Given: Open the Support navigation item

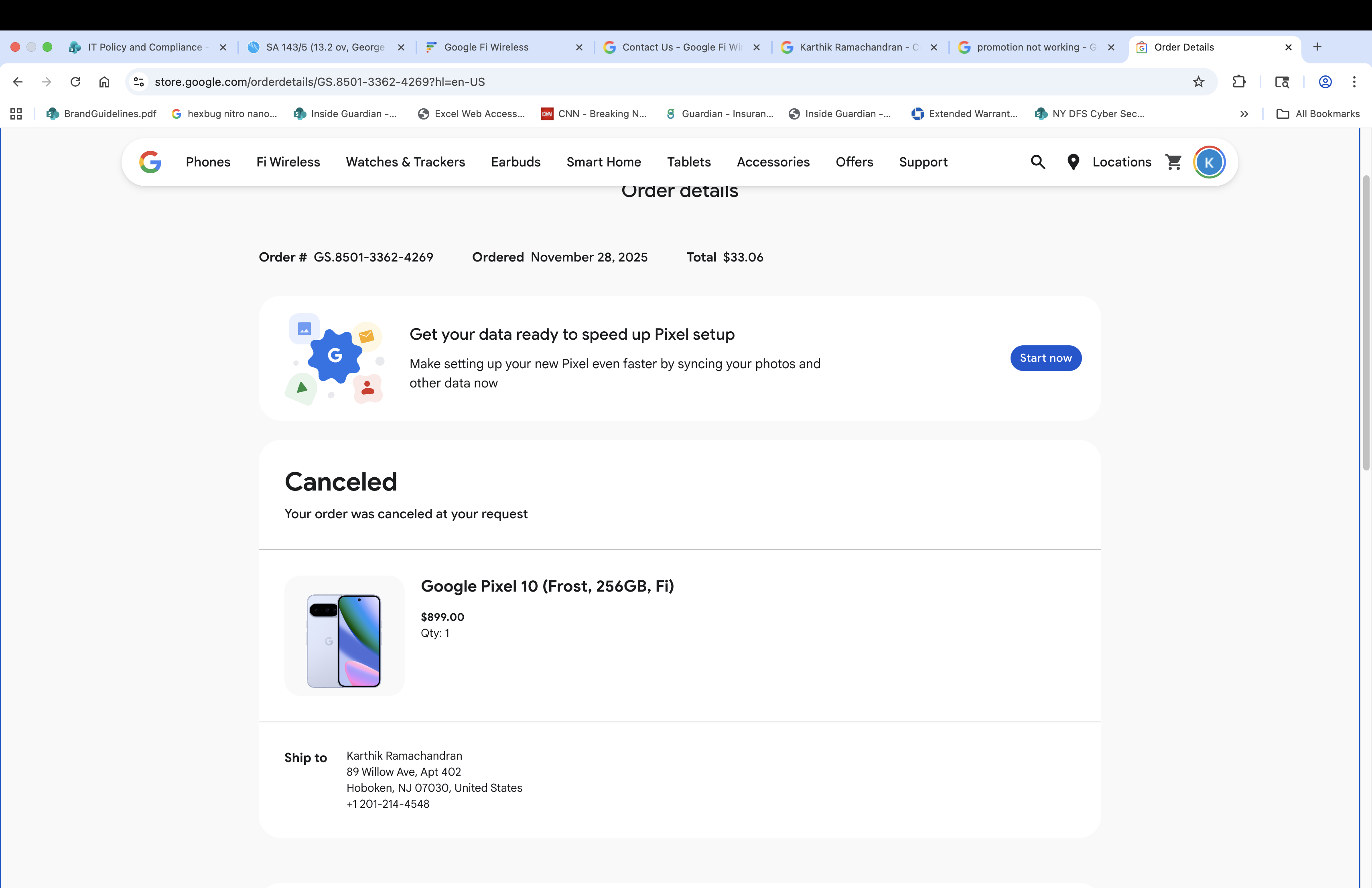Looking at the screenshot, I should (923, 162).
